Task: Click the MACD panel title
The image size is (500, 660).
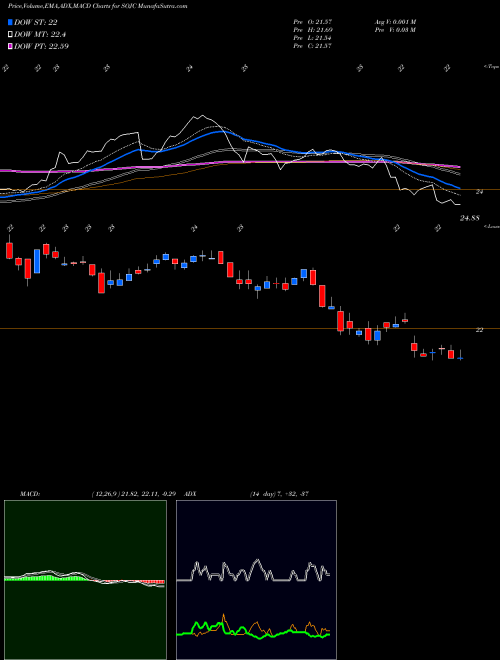Action: (29, 494)
